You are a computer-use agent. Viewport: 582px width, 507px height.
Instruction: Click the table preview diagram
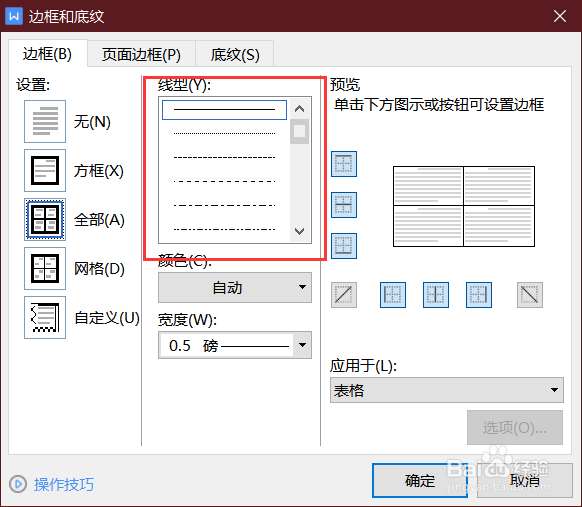pos(464,206)
